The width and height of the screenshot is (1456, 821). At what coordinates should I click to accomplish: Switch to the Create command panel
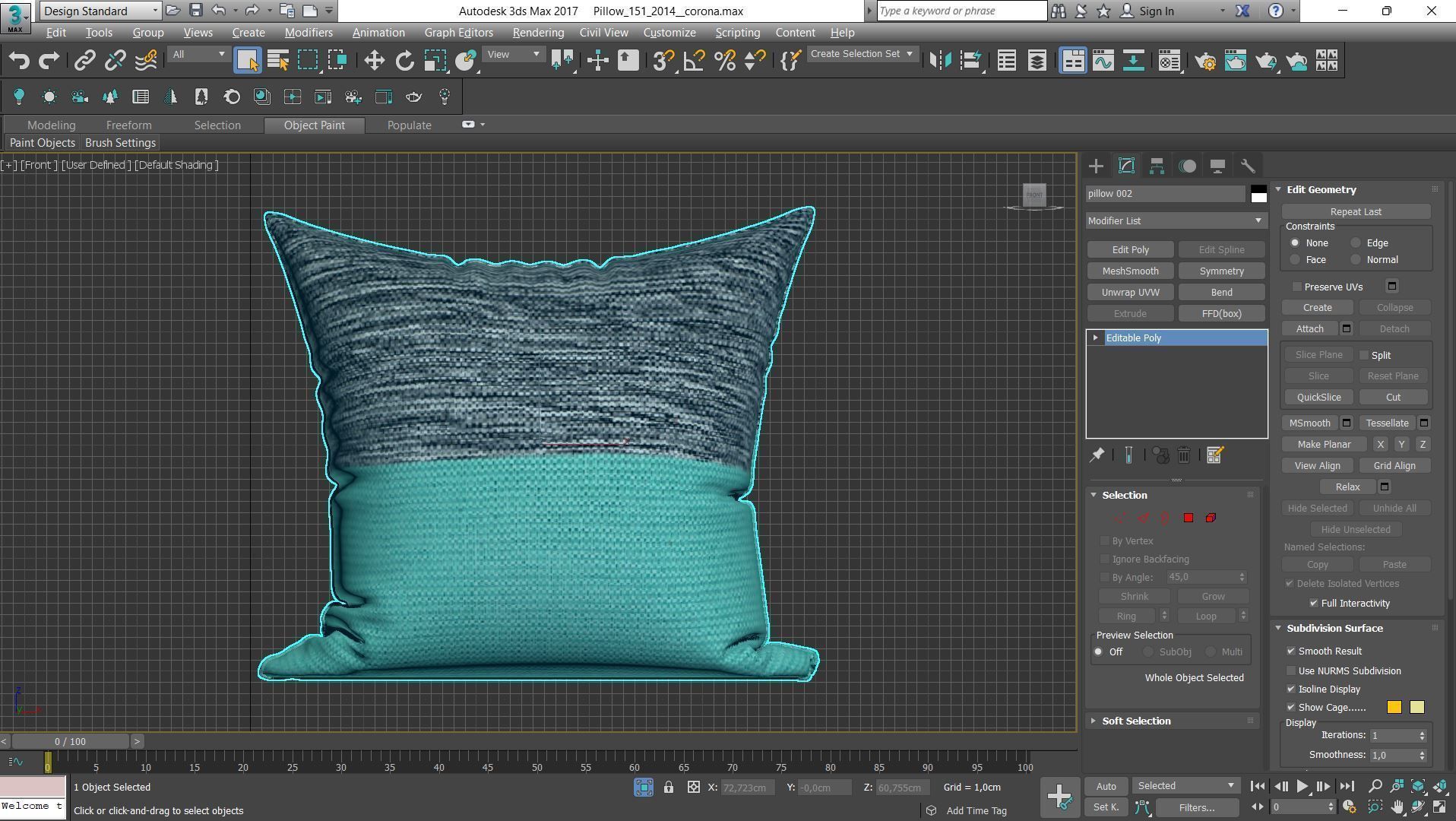[1096, 166]
